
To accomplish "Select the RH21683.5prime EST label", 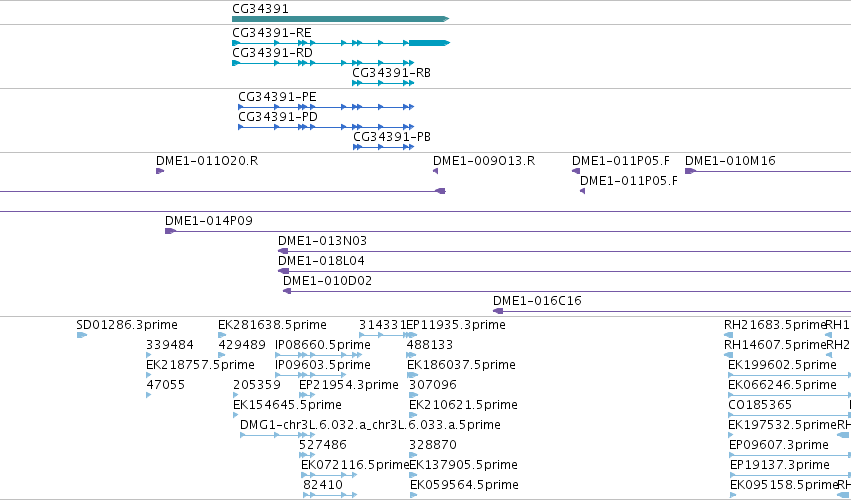I will tap(775, 325).
